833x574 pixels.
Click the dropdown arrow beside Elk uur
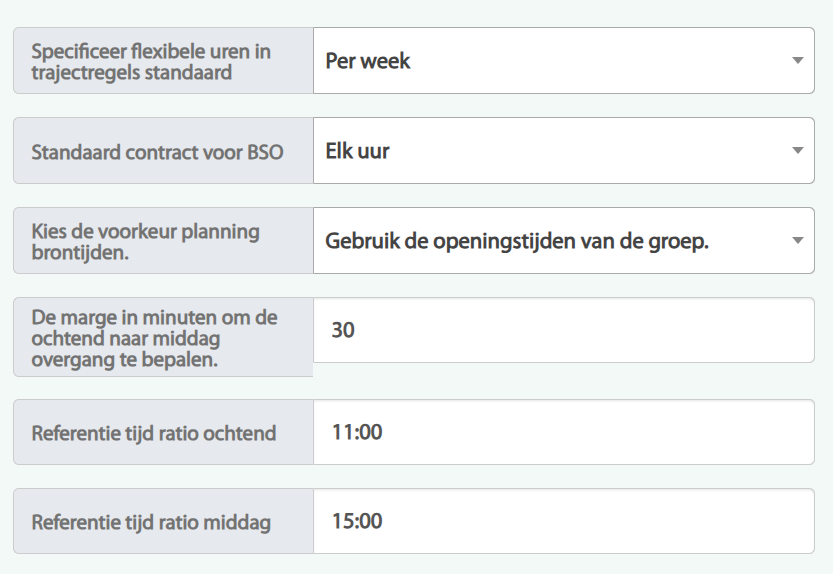pyautogui.click(x=797, y=151)
